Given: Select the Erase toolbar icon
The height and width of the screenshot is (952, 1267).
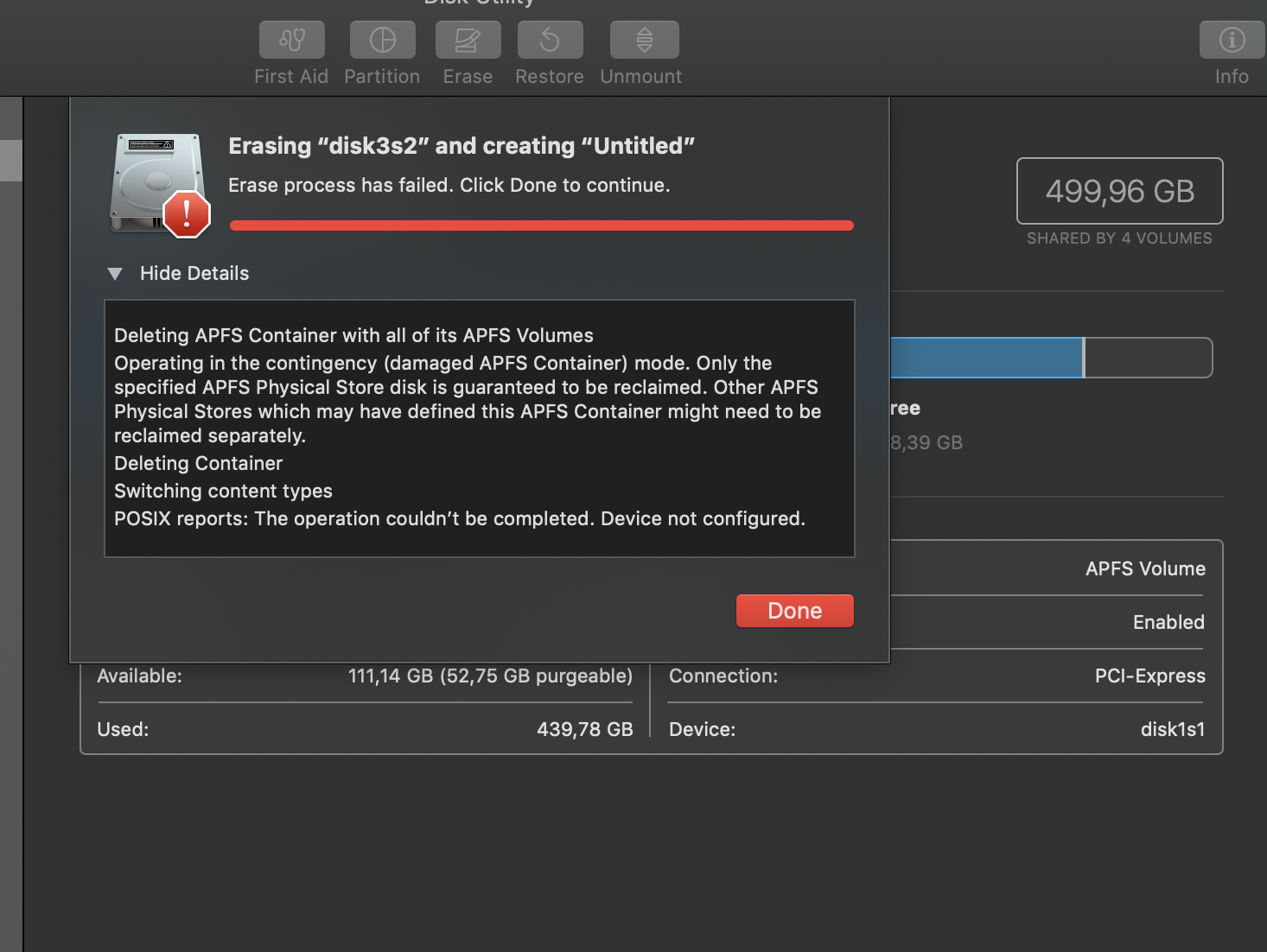Looking at the screenshot, I should coord(468,40).
